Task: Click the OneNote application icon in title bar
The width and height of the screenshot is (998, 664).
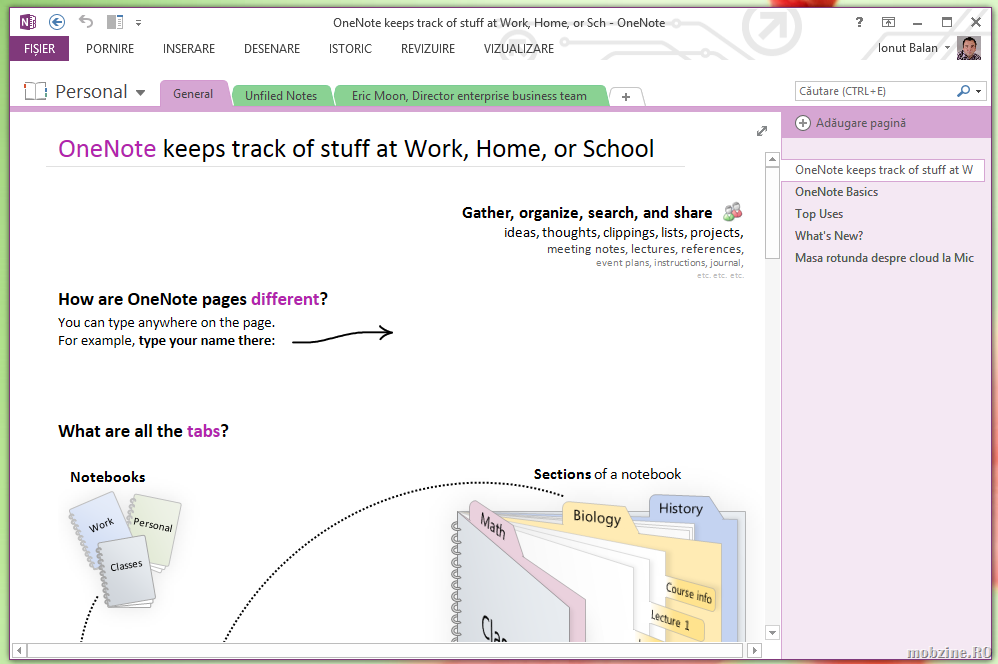Action: tap(28, 23)
